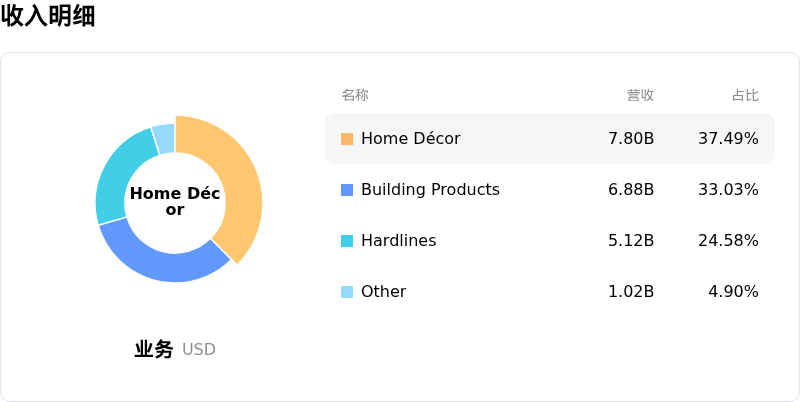Click the orange Home Décor legend swatch
The image size is (800, 402).
click(347, 139)
